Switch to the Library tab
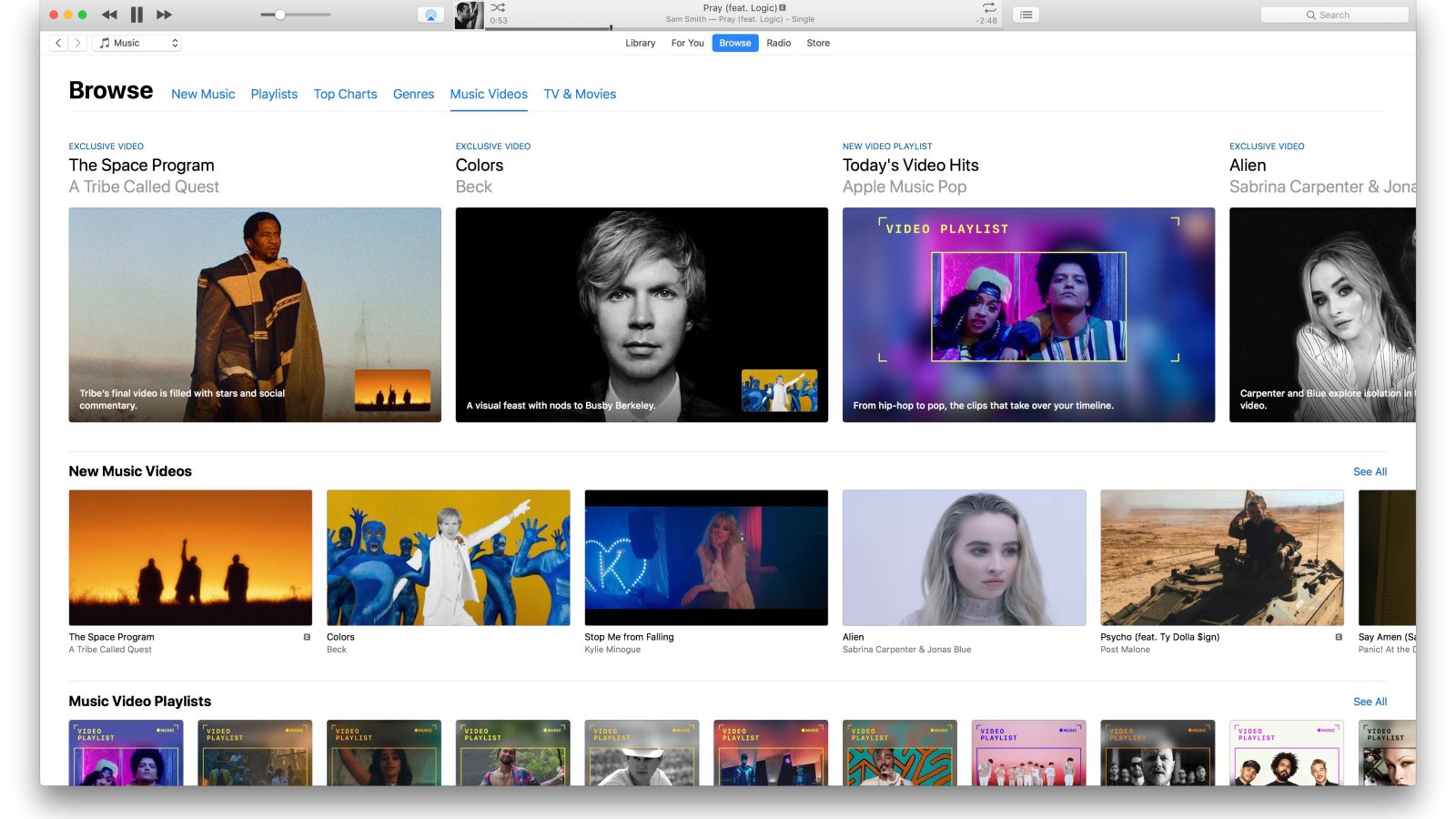Screen dimensions: 1456x819 640,43
